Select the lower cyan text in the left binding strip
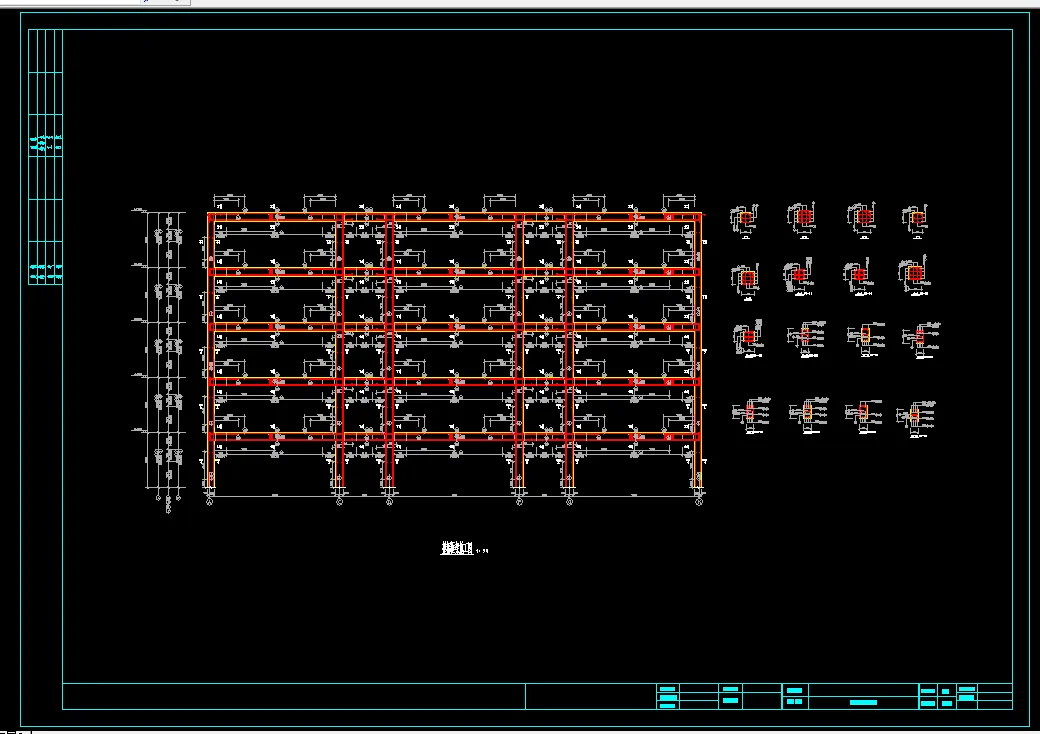Image resolution: width=1040 pixels, height=734 pixels. [46, 271]
